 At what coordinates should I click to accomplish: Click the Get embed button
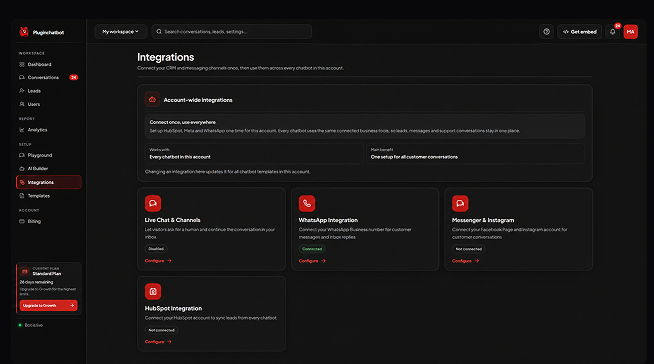point(579,32)
